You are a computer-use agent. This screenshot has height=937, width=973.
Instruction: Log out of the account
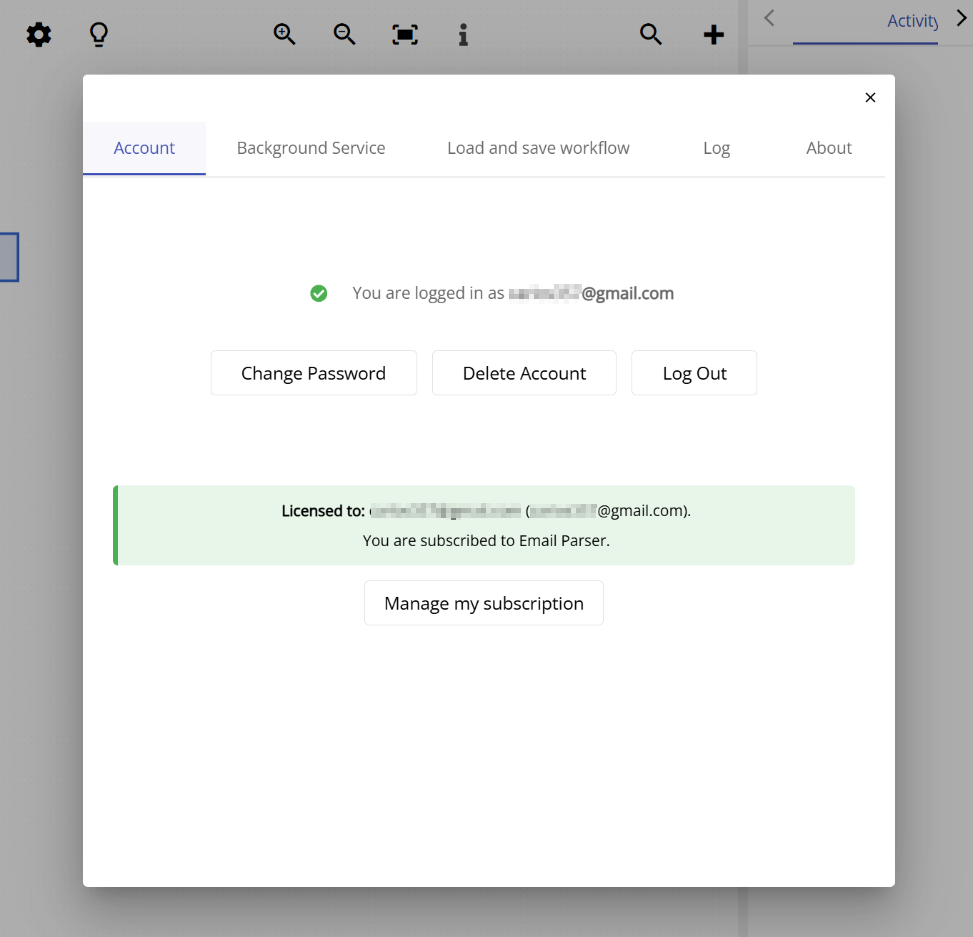click(694, 372)
